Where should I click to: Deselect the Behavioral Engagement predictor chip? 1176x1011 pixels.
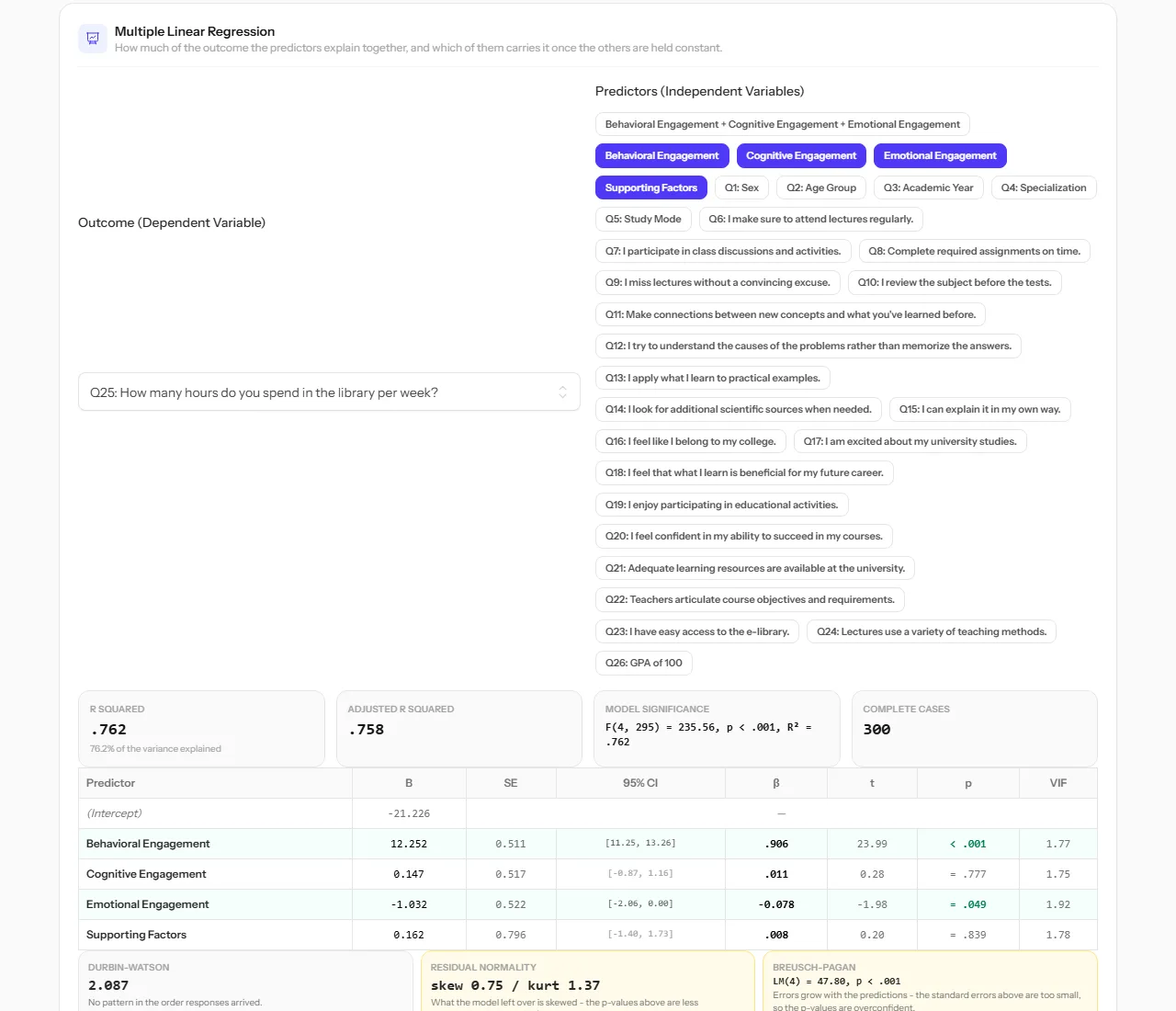661,156
